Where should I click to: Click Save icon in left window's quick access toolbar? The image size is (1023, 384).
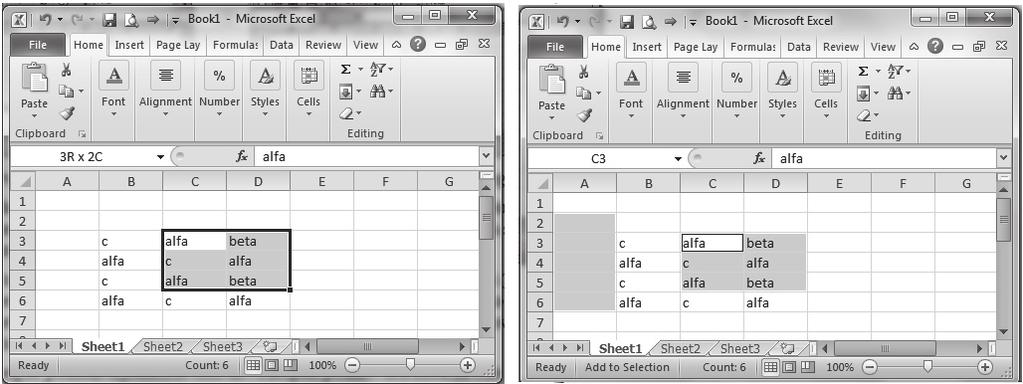click(110, 21)
